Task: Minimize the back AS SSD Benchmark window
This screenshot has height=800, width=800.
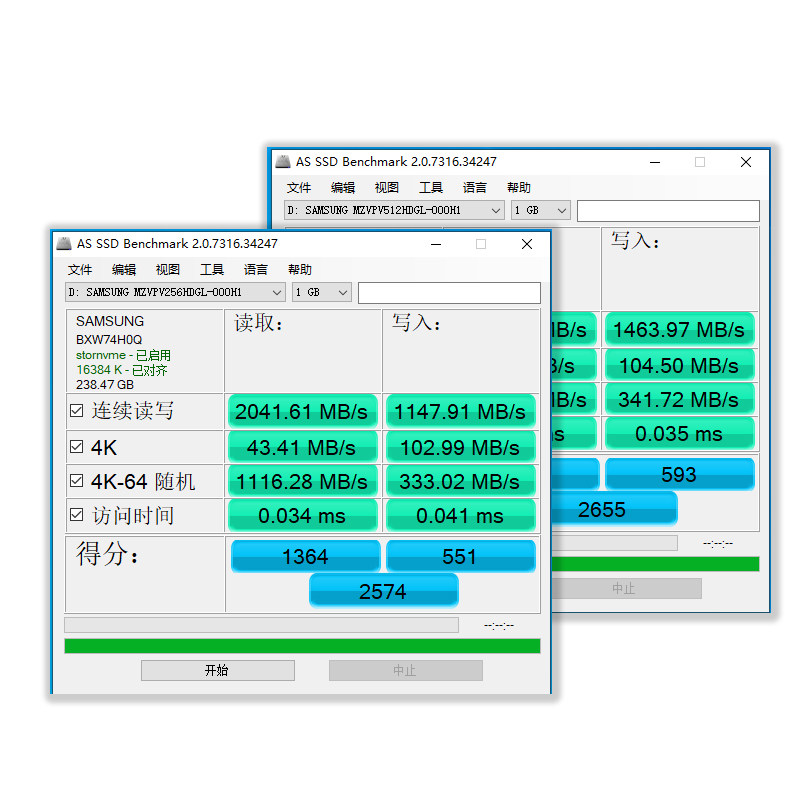Action: (x=655, y=162)
